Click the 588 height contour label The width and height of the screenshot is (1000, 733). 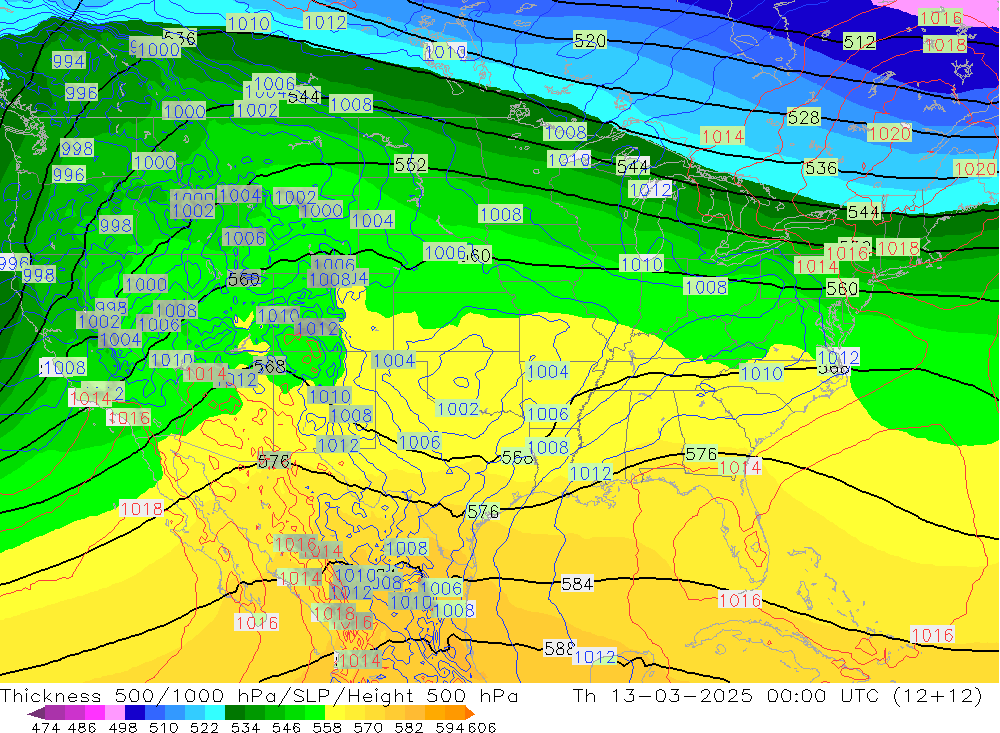tap(559, 648)
